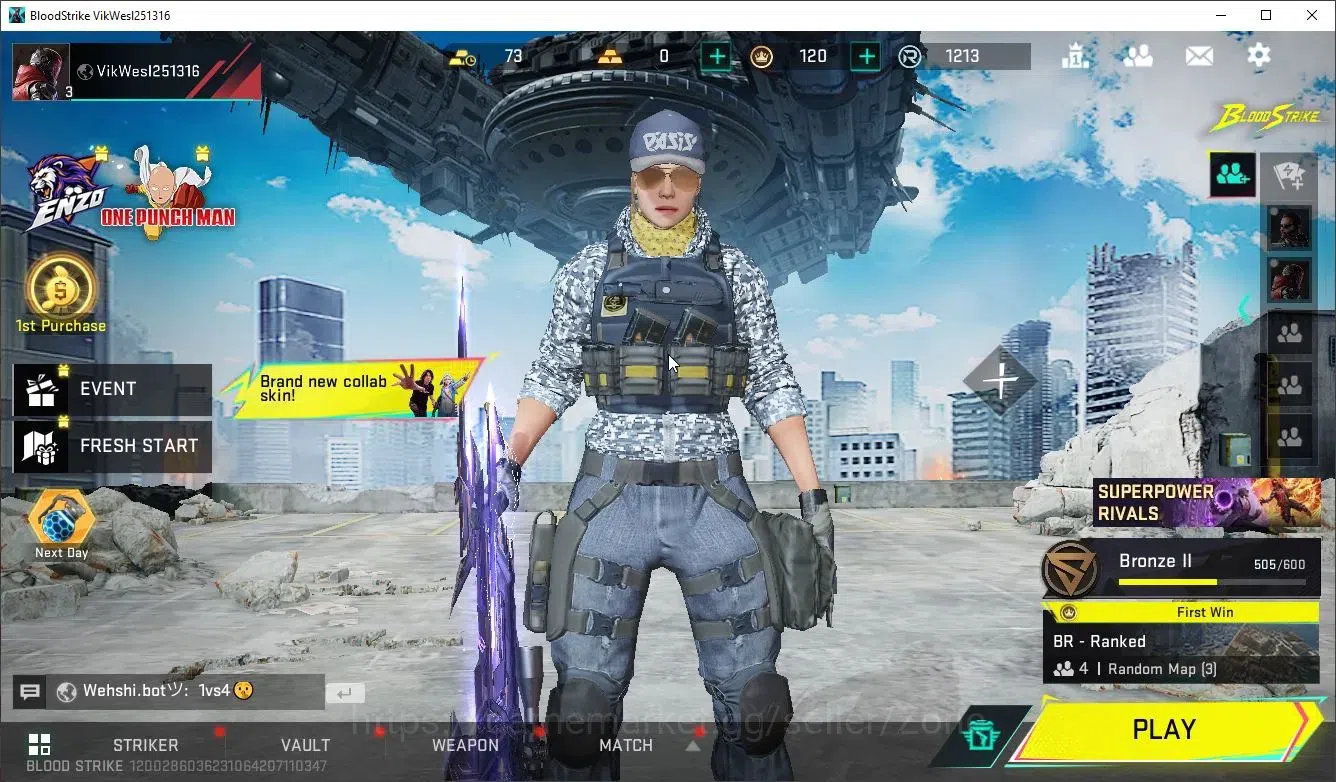Image resolution: width=1336 pixels, height=782 pixels.
Task: Open the Bronze II rank emblem
Action: (1071, 569)
